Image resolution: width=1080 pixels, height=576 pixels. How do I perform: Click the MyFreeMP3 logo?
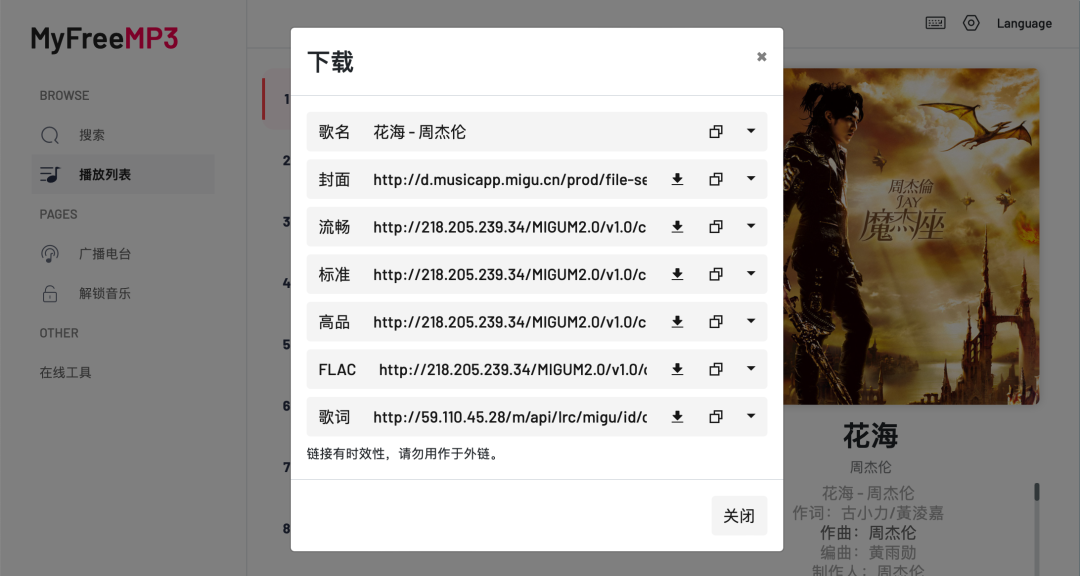[x=105, y=39]
